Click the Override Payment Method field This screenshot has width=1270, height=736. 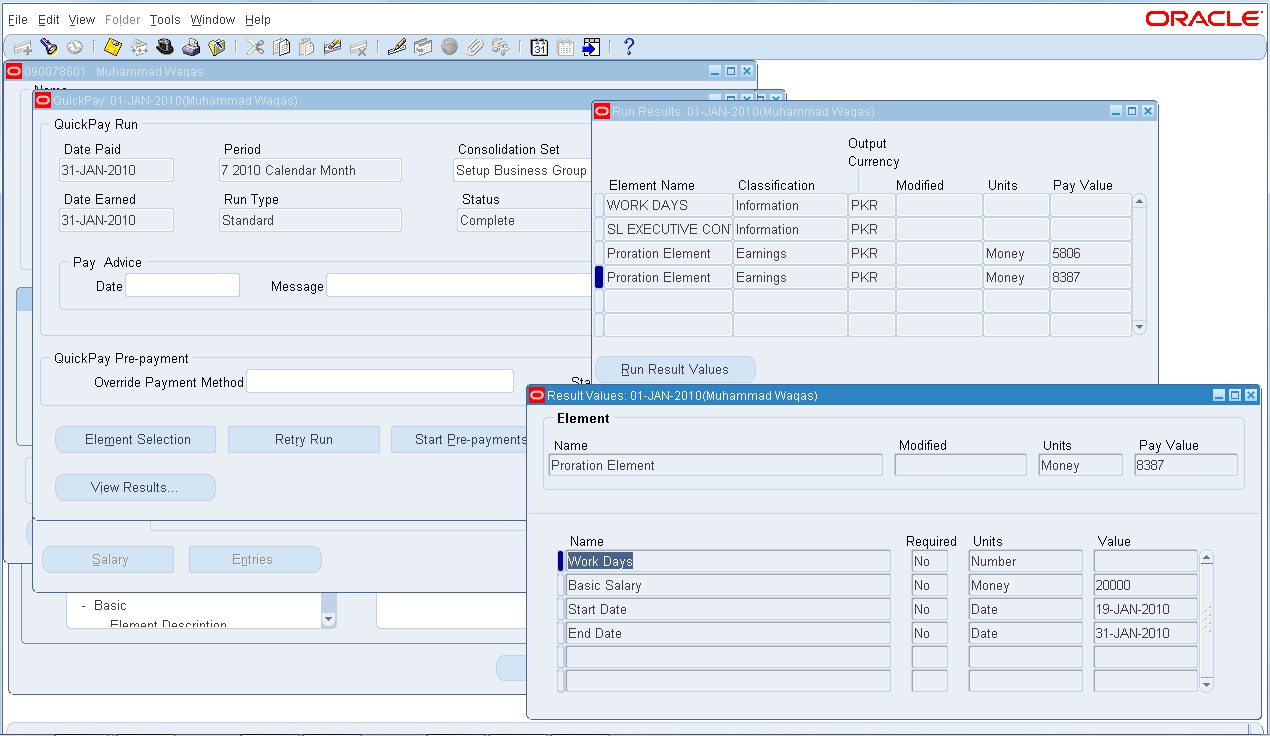[x=379, y=380]
